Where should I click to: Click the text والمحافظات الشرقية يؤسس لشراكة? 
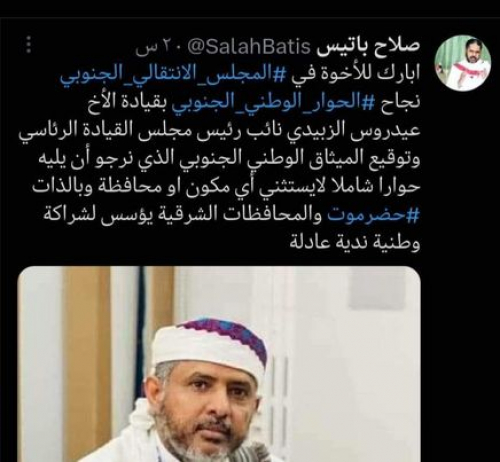click(x=185, y=214)
